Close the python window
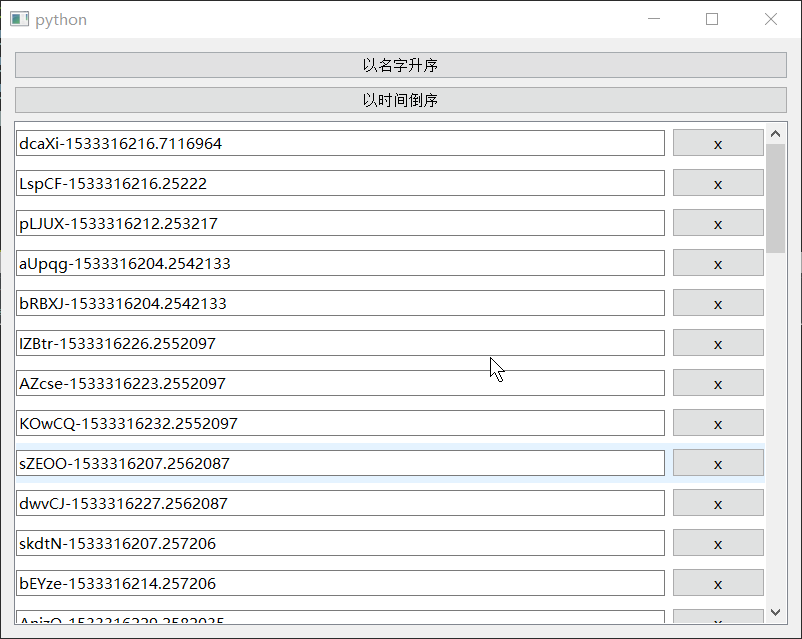Screen dimensions: 802x639 tap(771, 19)
